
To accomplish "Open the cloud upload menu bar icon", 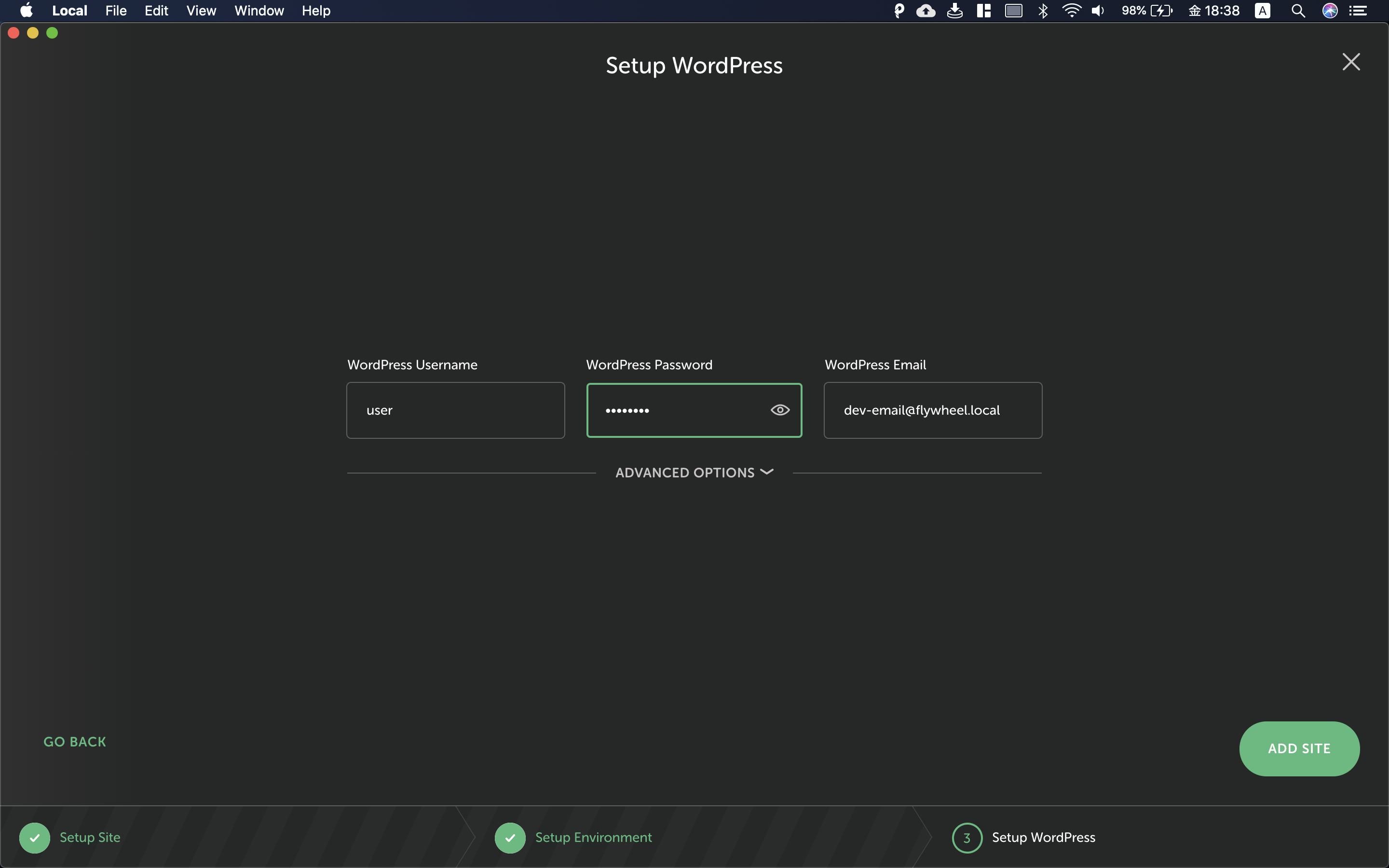I will [926, 10].
